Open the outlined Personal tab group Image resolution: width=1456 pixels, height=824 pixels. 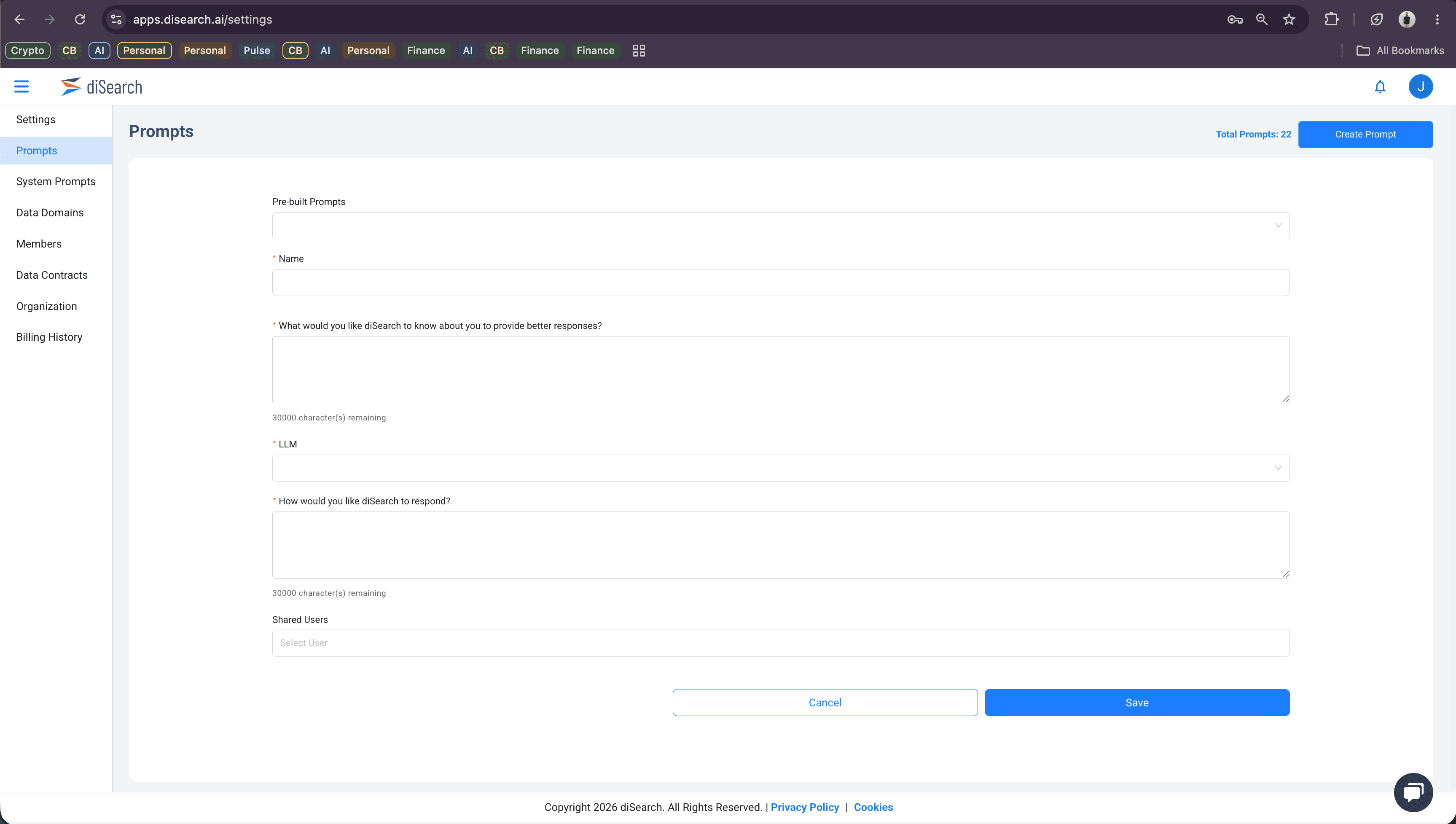click(x=144, y=50)
